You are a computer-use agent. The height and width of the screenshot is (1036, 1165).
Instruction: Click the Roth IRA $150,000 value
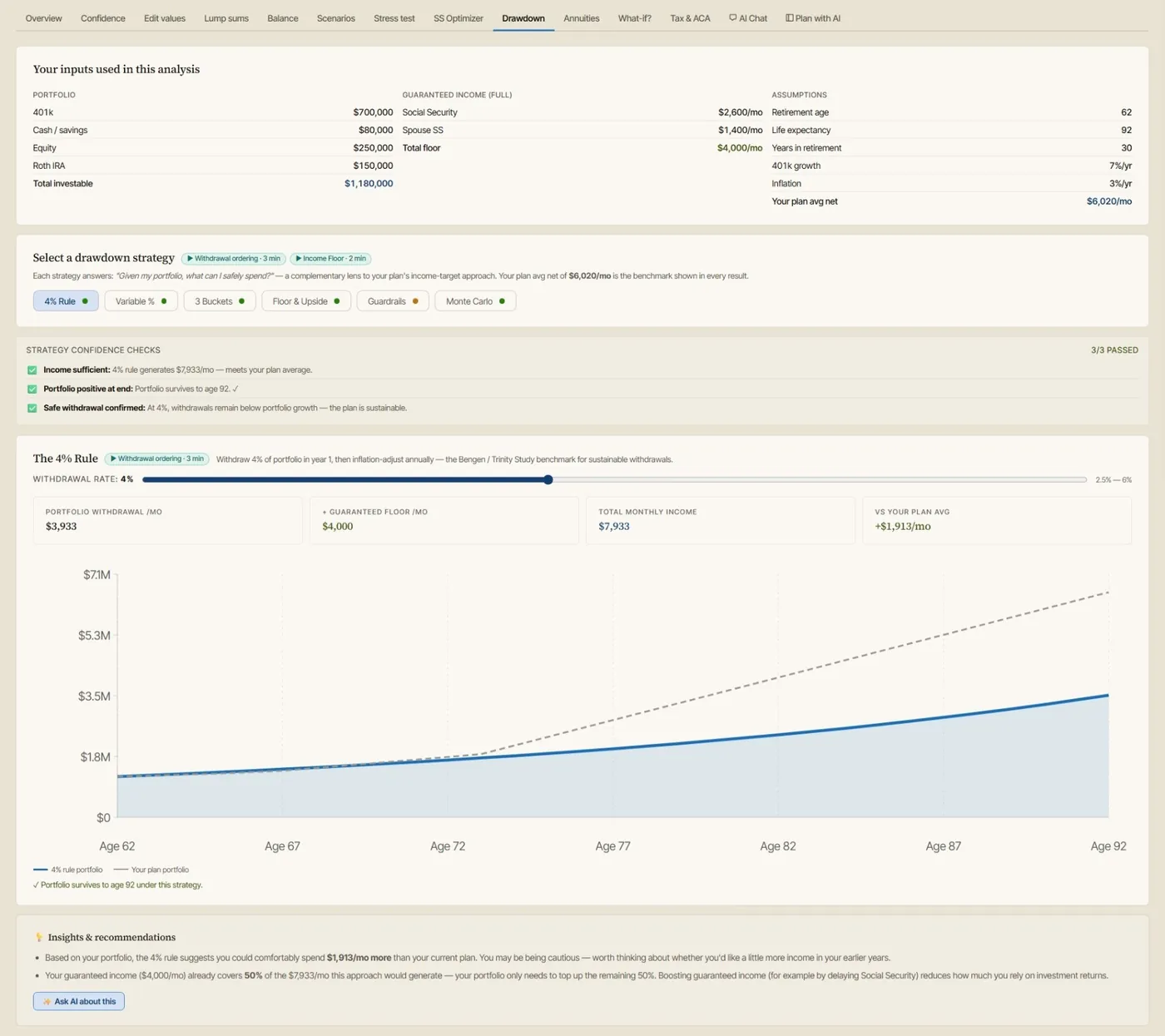373,166
